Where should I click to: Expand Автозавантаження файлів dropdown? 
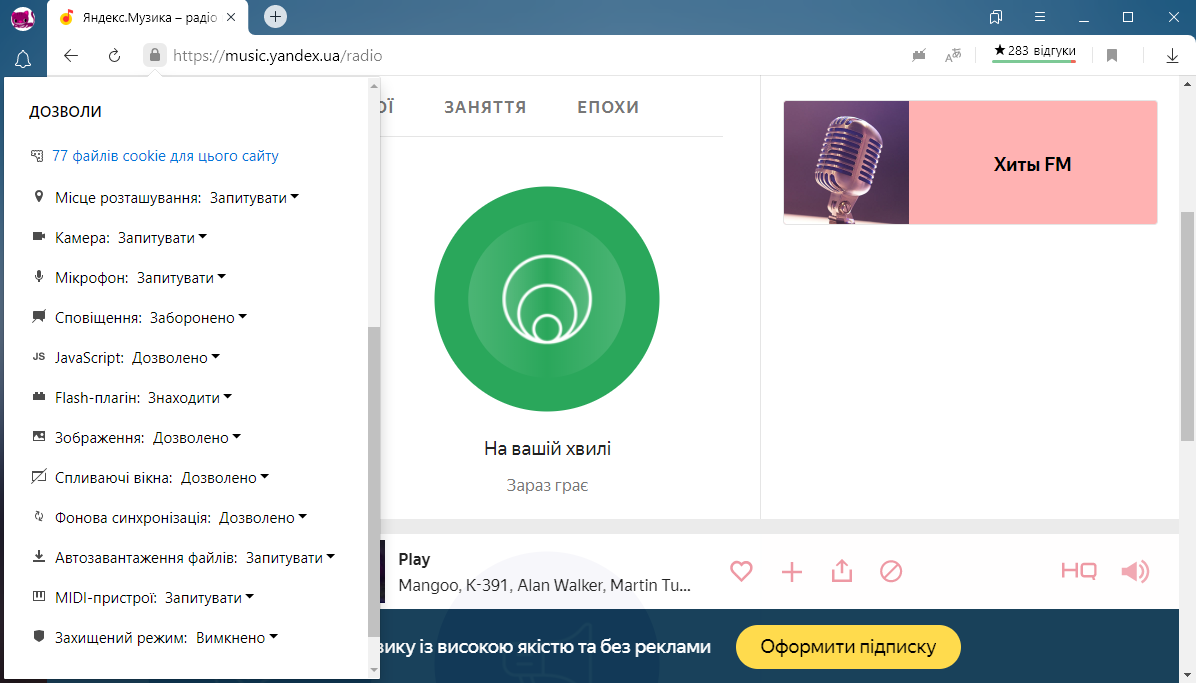[x=291, y=558]
